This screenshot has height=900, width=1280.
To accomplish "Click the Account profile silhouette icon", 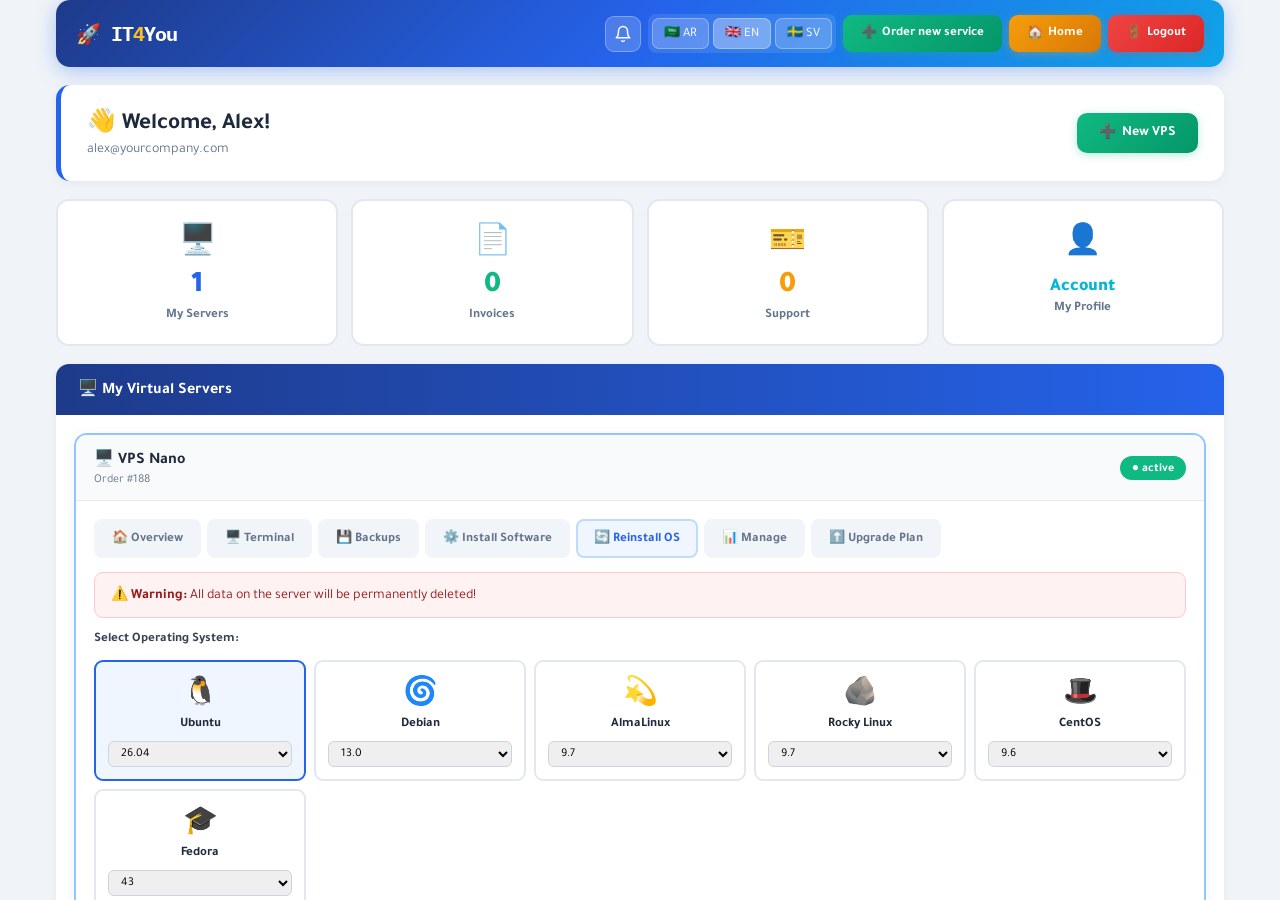I will (1082, 239).
